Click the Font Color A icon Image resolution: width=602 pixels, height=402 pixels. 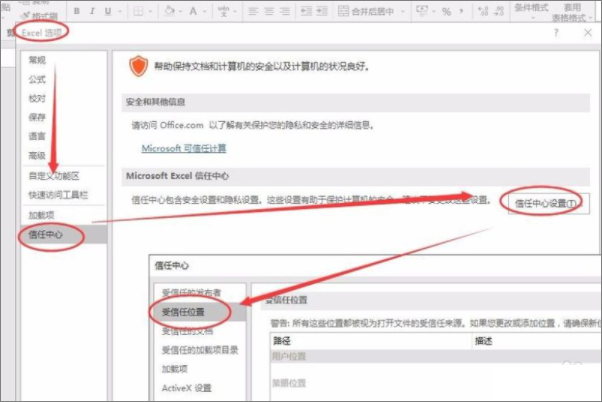point(193,11)
